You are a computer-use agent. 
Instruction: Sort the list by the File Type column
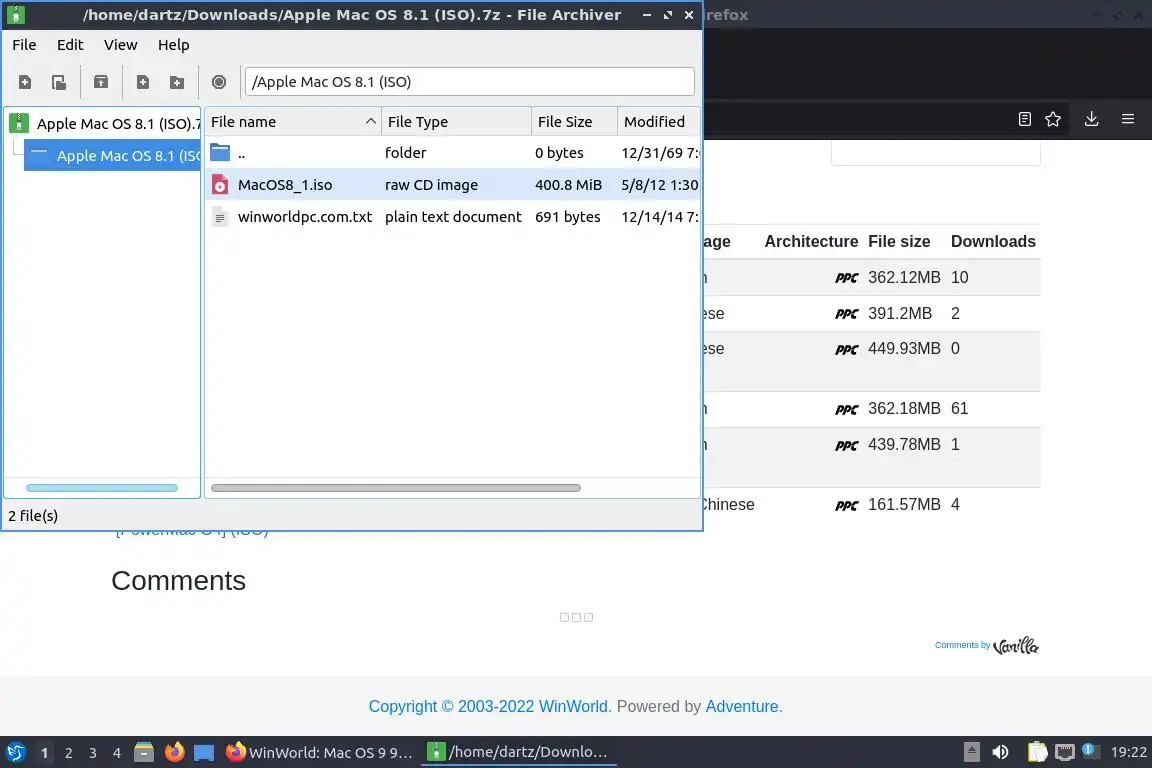coord(456,122)
